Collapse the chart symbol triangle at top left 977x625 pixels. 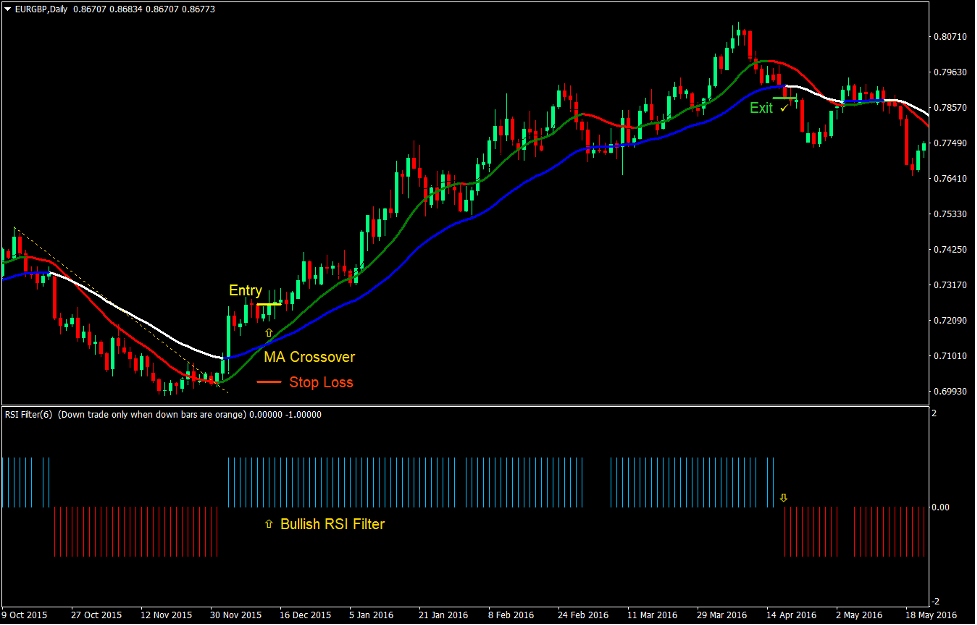[x=10, y=7]
